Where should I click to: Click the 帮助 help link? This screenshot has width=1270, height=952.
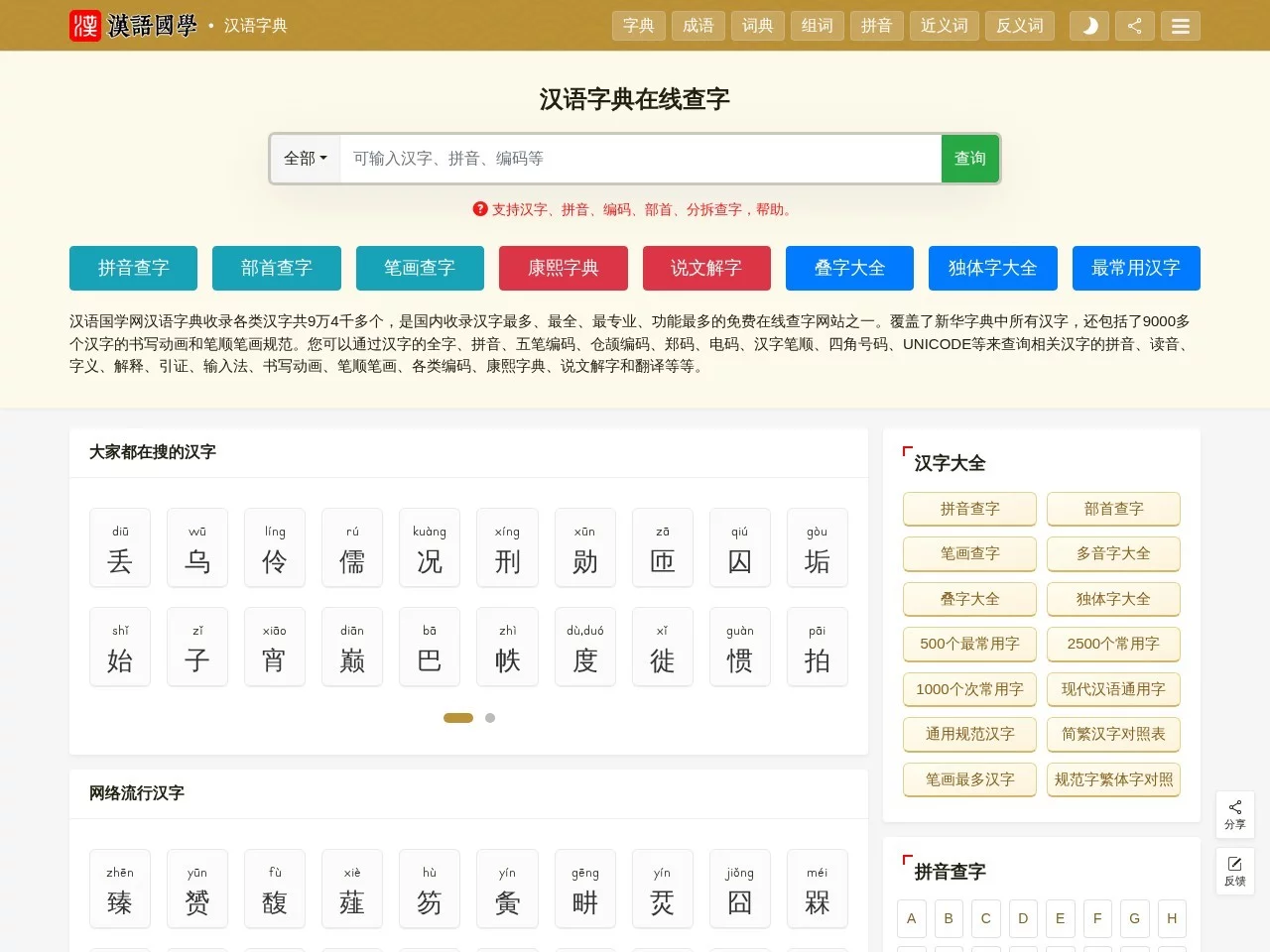point(772,209)
